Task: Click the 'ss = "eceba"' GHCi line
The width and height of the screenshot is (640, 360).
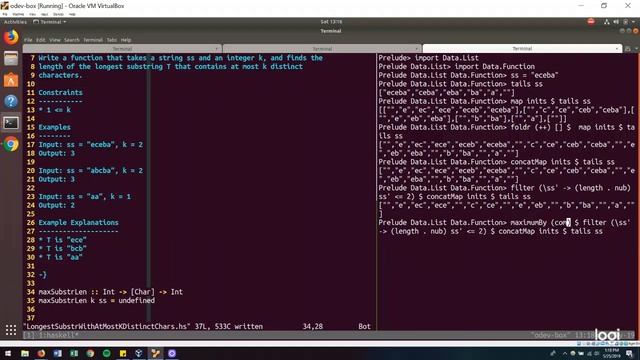Action: pos(534,76)
